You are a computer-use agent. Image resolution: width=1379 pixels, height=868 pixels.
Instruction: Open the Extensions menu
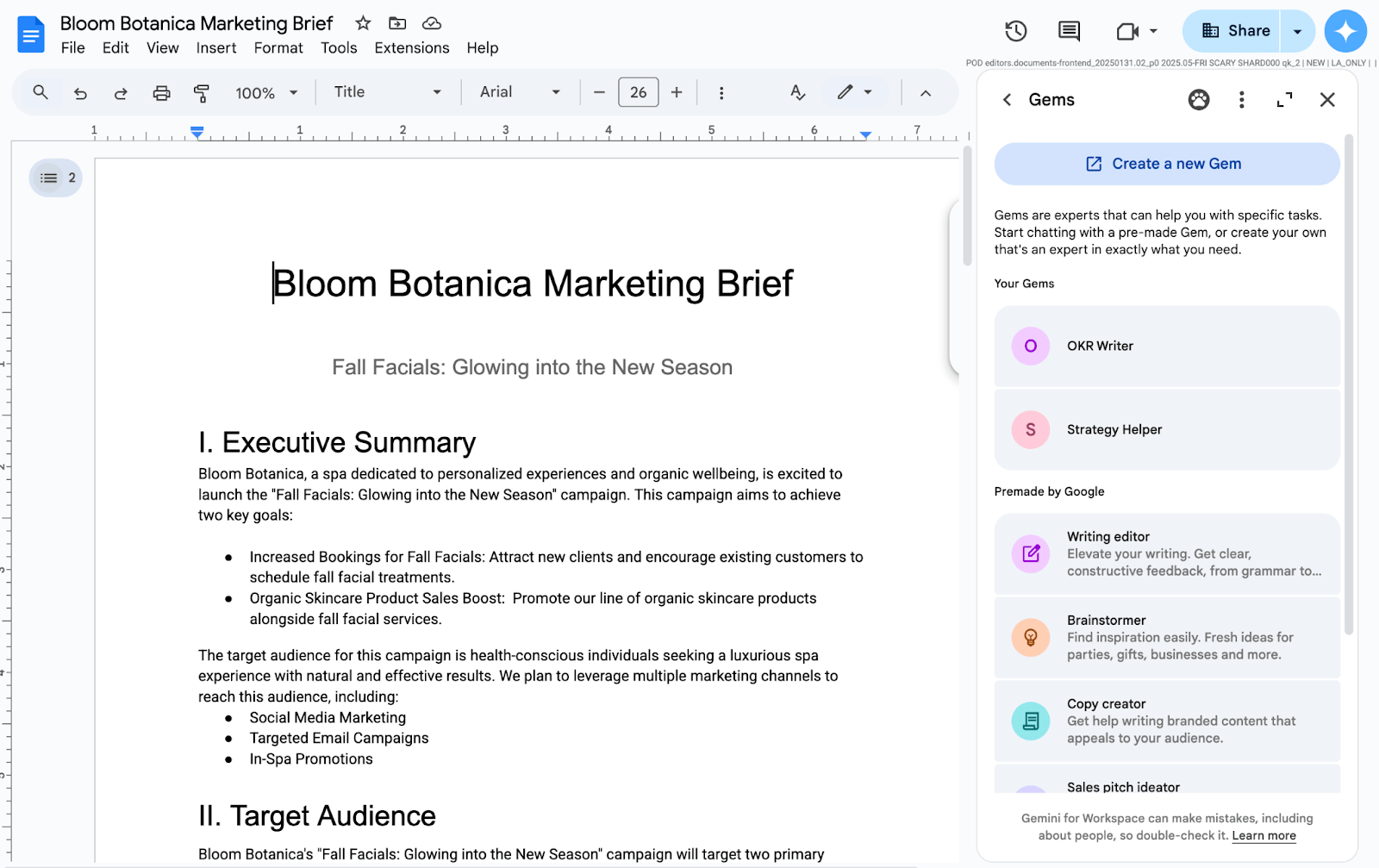[412, 48]
